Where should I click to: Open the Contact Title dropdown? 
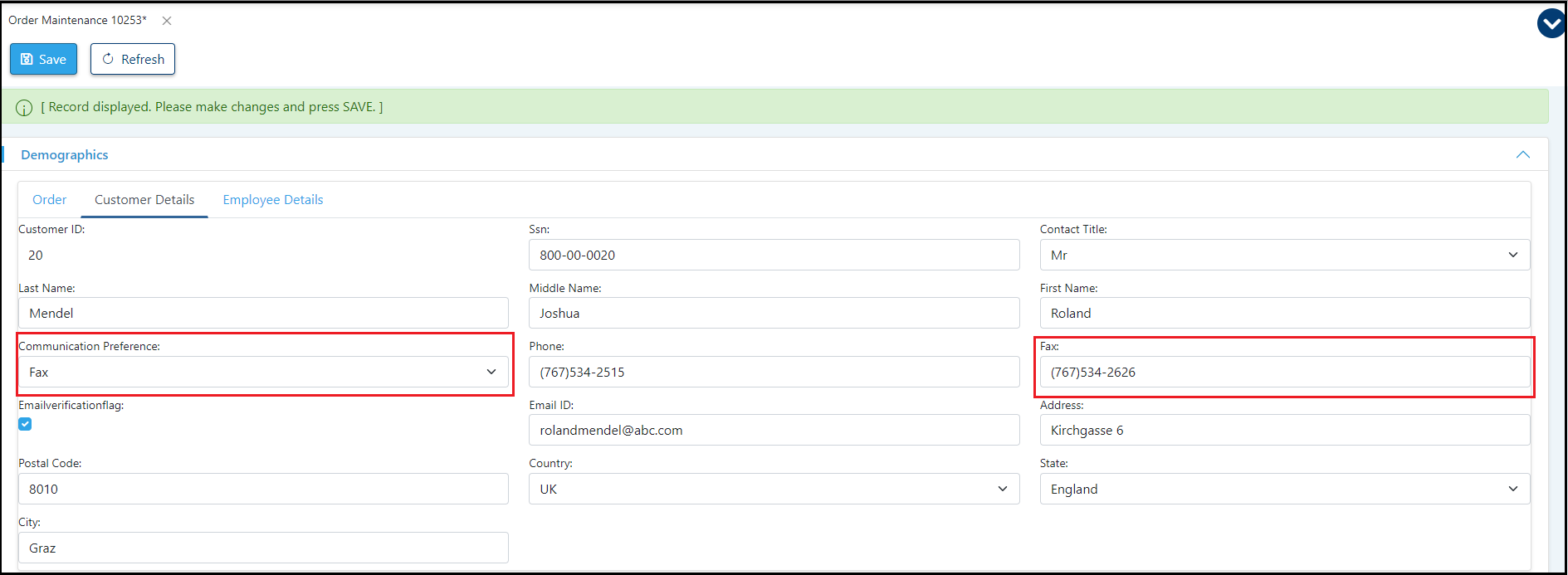[x=1284, y=255]
